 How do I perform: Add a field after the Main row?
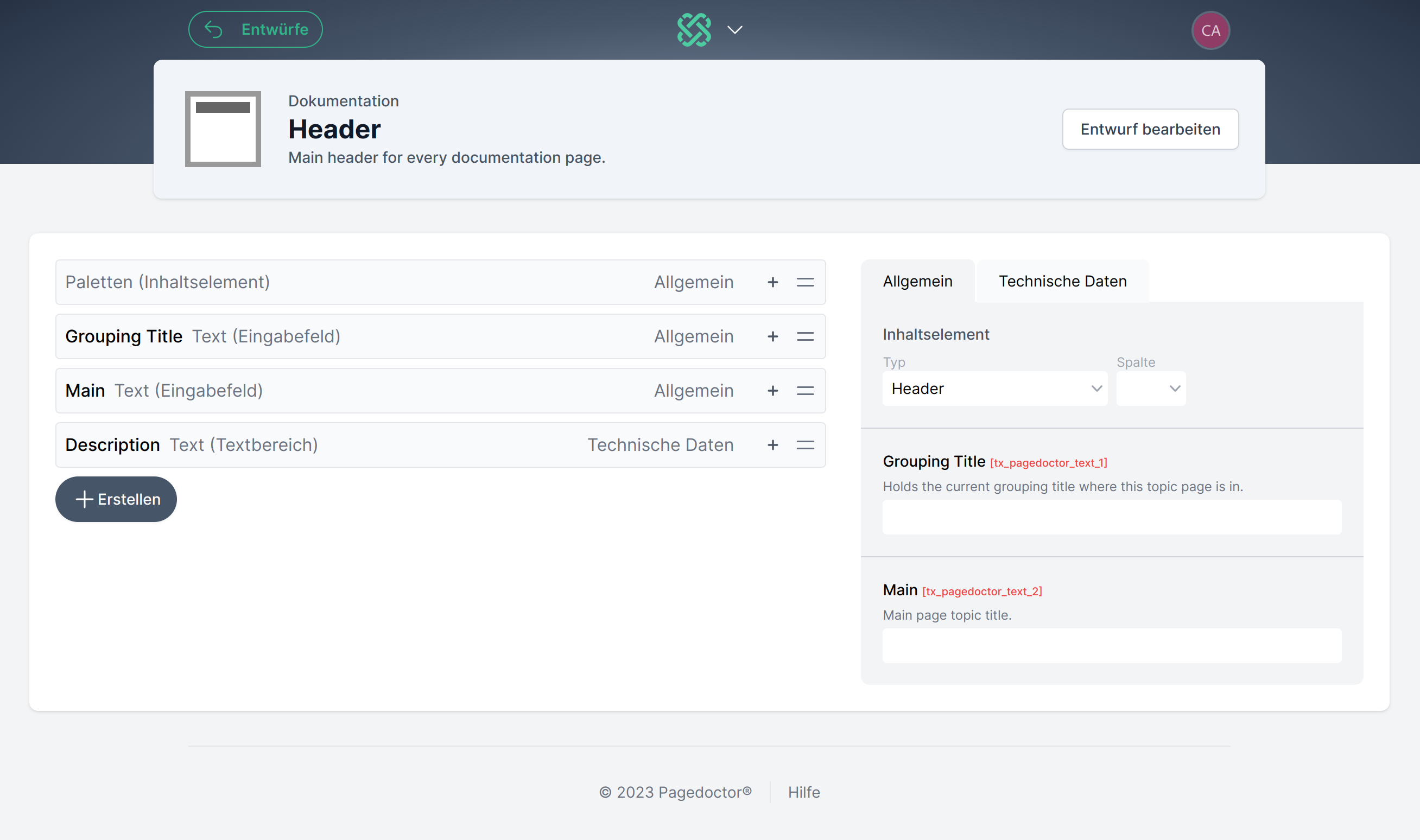(772, 391)
